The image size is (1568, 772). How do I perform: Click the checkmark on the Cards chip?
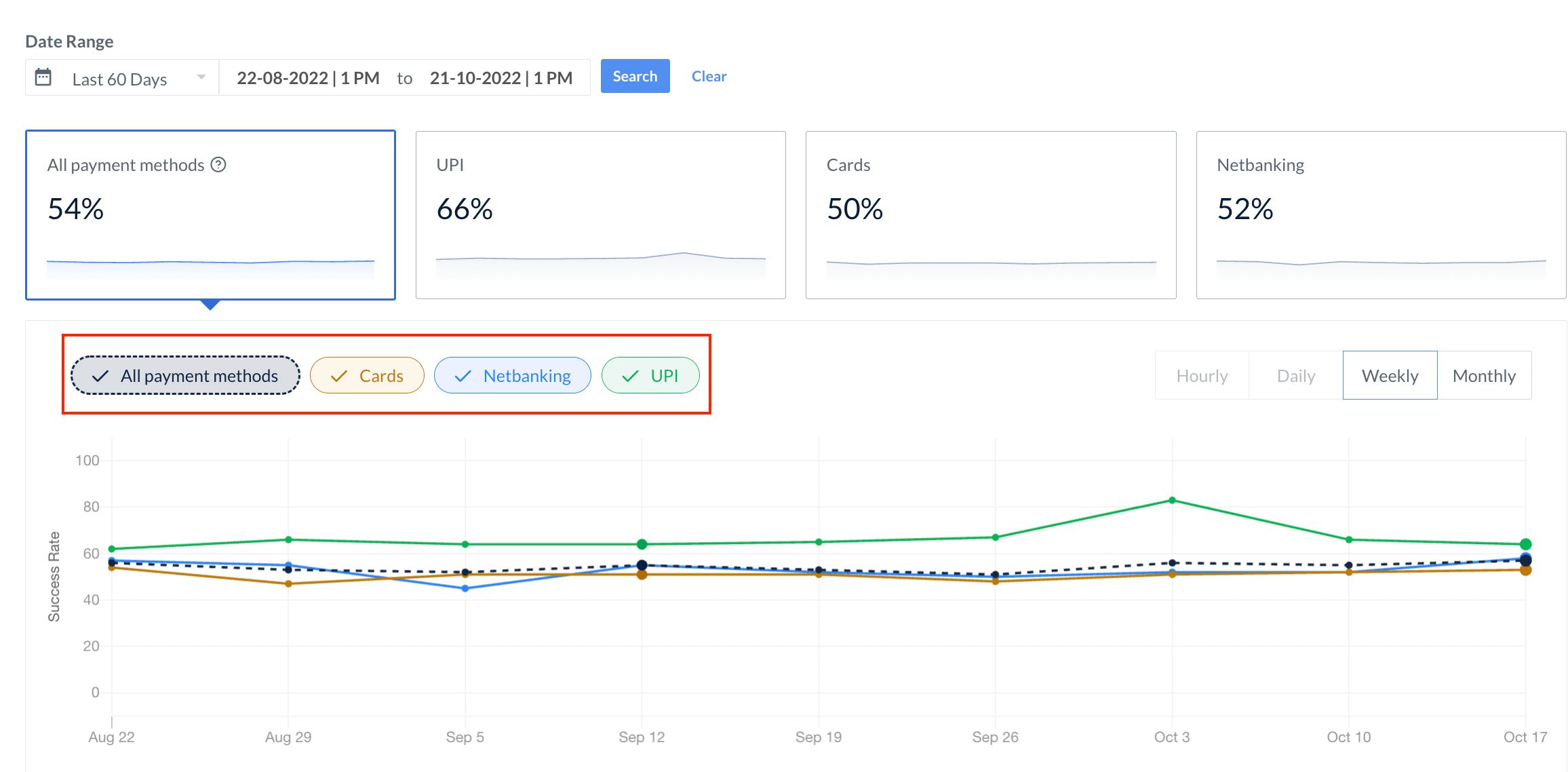[x=339, y=376]
